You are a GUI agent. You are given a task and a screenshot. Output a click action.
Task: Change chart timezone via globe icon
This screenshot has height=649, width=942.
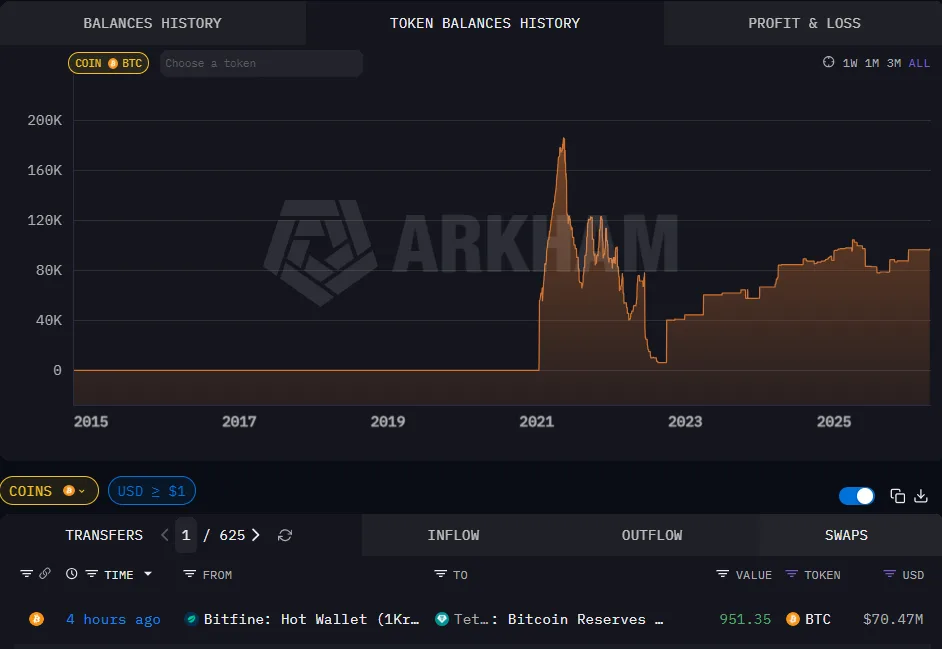pos(828,62)
